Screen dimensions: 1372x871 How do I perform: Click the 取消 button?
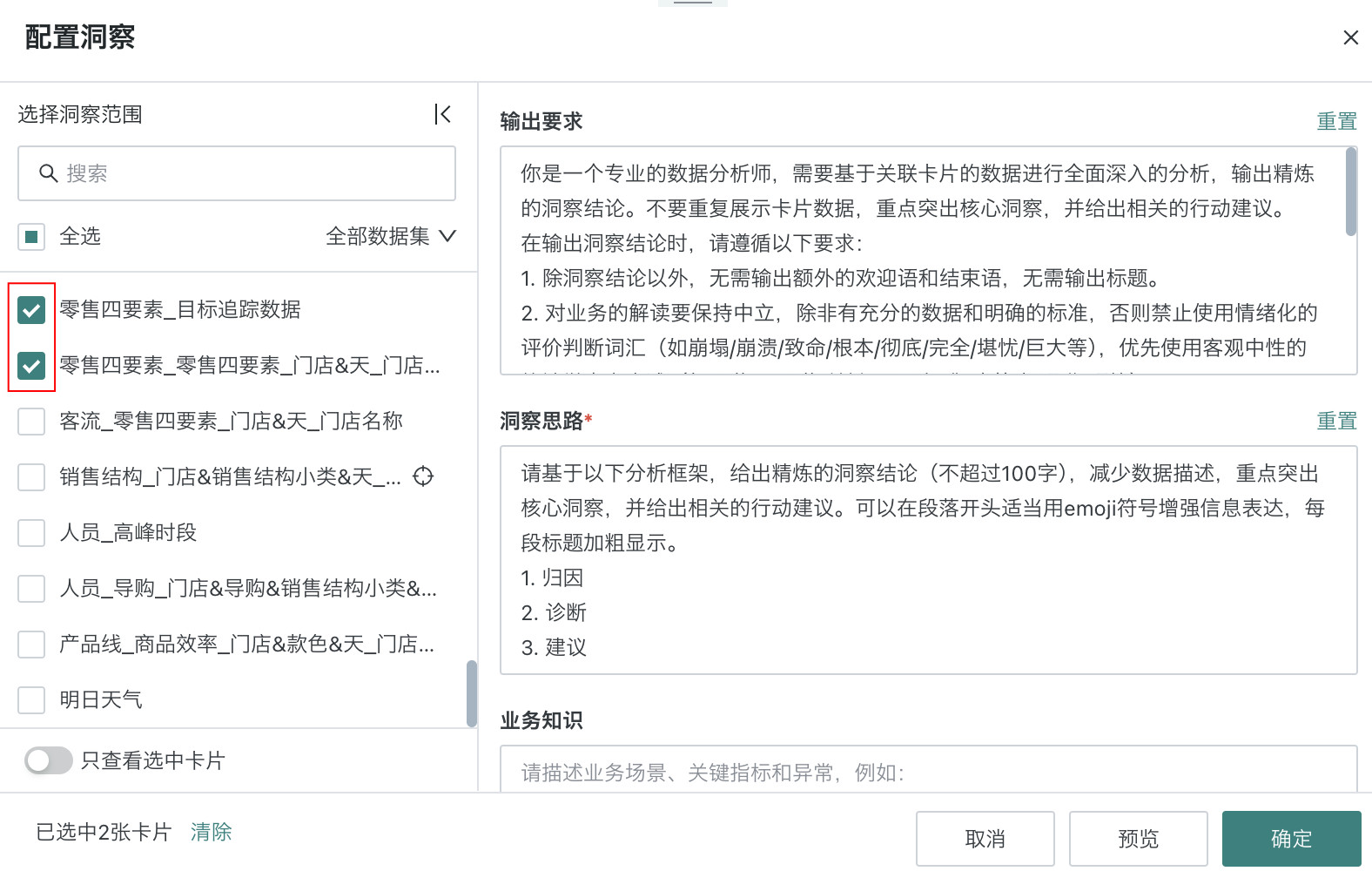[x=985, y=839]
